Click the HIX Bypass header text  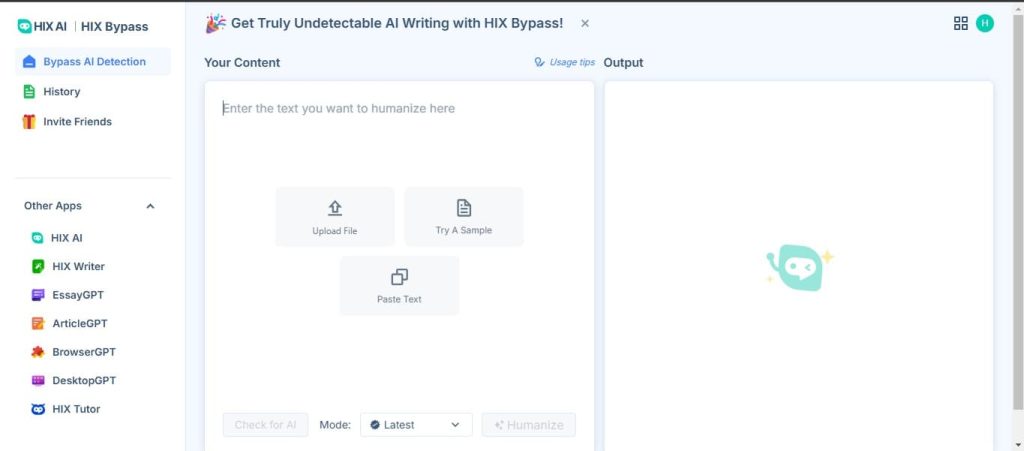114,27
